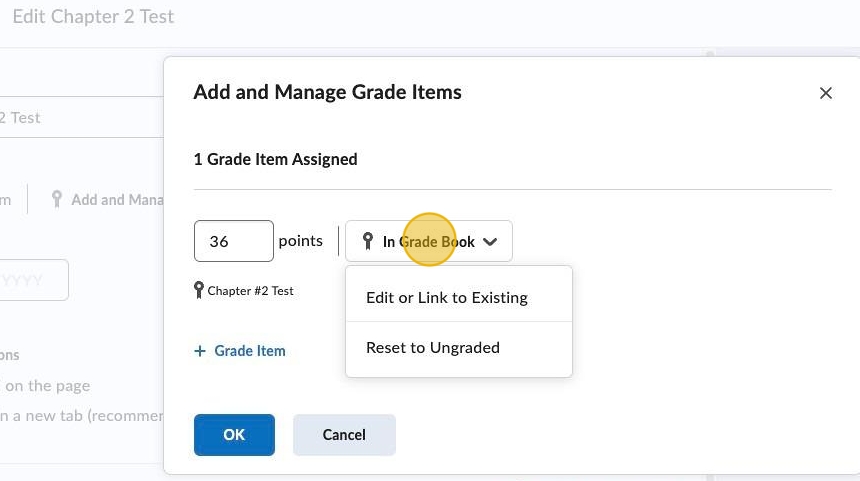This screenshot has width=860, height=481.
Task: Click the points label beside the input
Action: 300,241
